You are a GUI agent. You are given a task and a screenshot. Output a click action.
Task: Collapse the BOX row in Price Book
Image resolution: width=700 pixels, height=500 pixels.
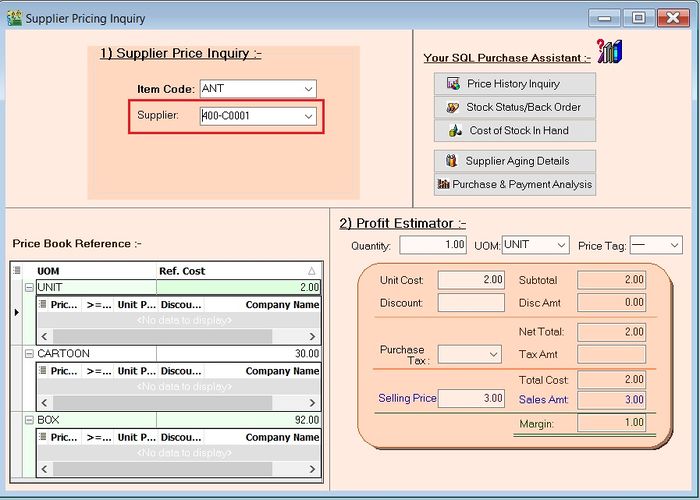point(29,420)
